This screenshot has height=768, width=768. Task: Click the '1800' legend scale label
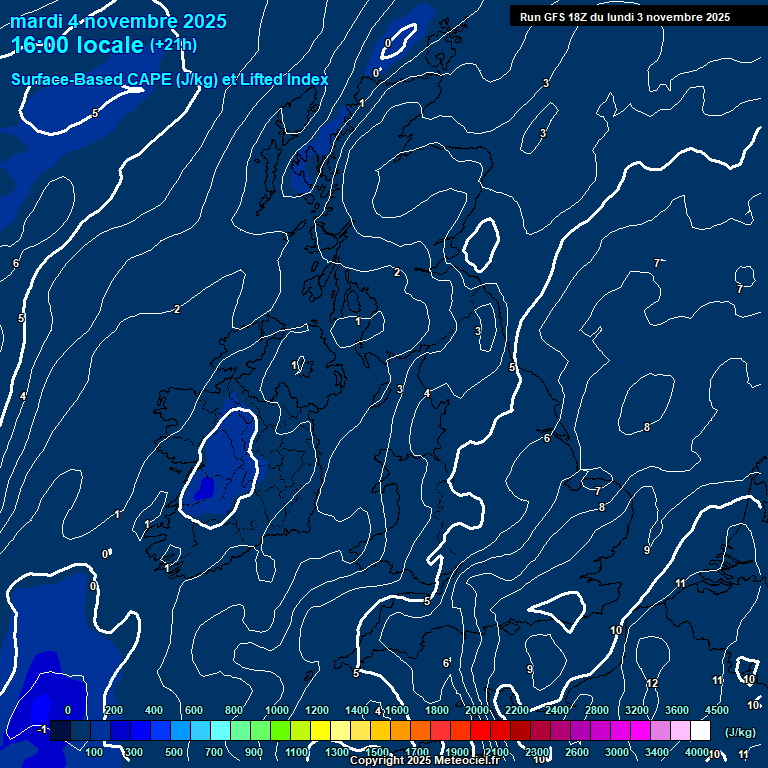click(437, 710)
